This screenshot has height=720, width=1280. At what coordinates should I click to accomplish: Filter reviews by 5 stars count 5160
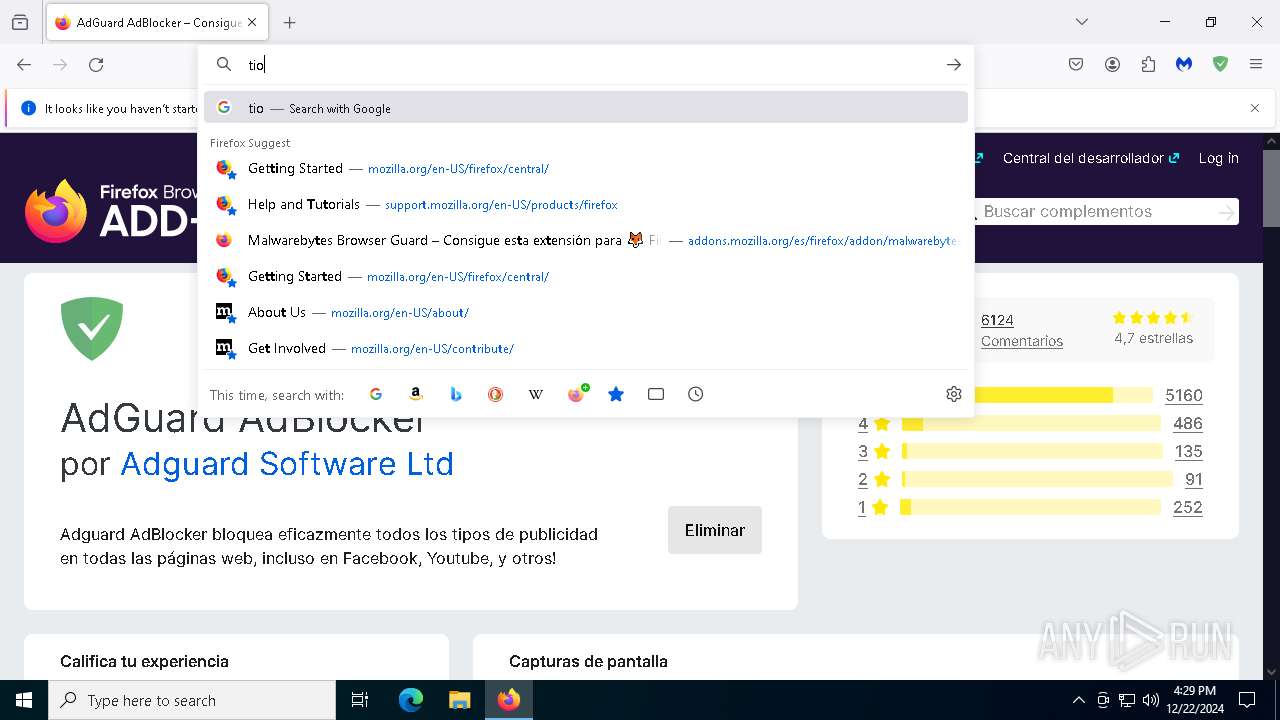(1184, 395)
